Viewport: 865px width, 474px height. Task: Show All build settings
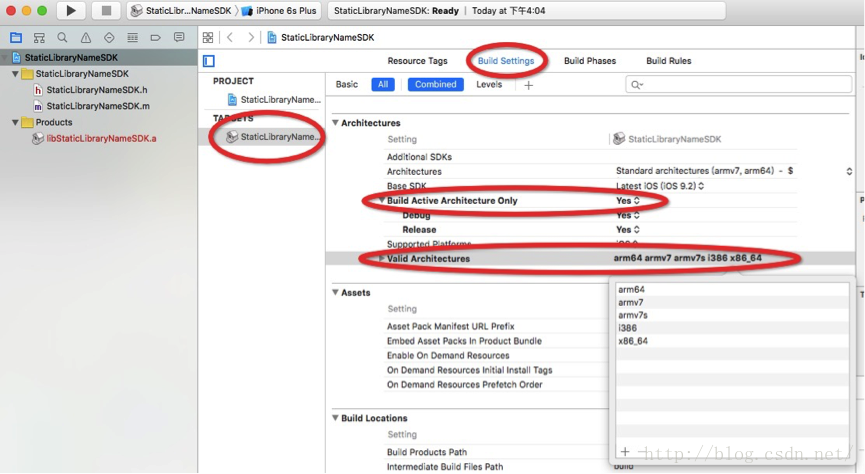383,84
